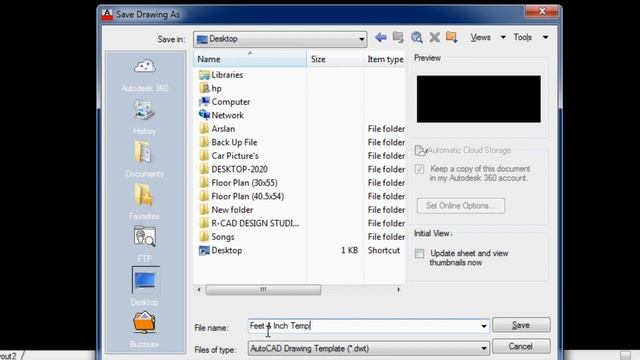Go back to previous folder arrow
The width and height of the screenshot is (640, 360).
click(x=380, y=38)
